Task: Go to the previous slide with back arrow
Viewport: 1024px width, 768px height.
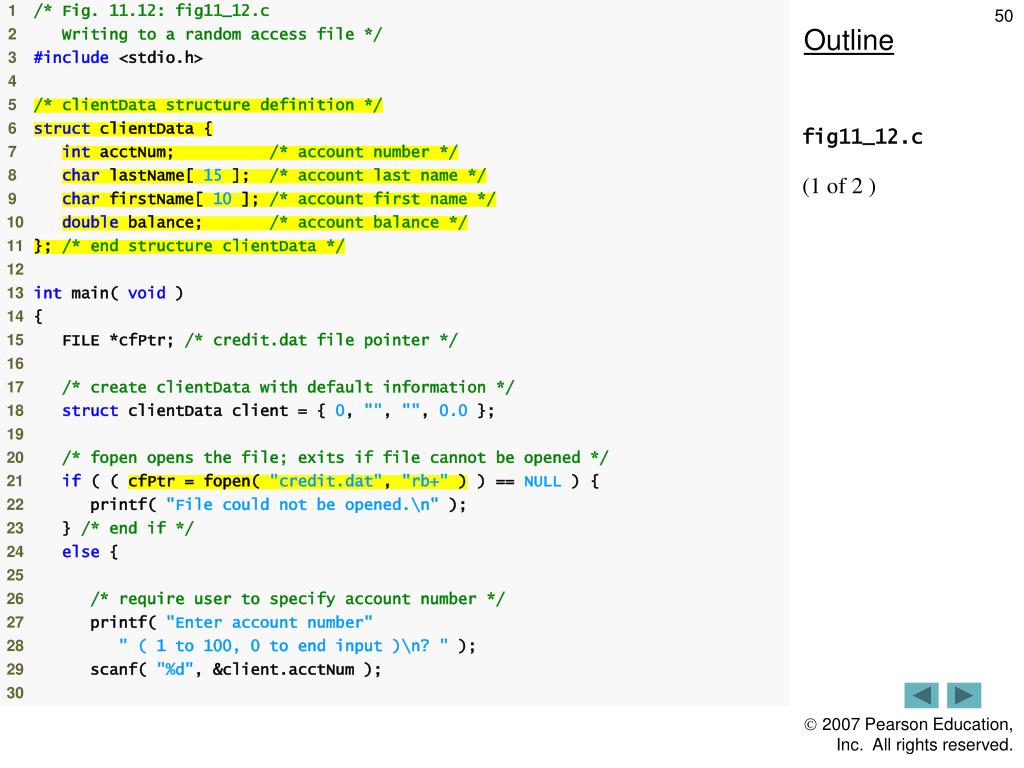Action: click(x=921, y=695)
